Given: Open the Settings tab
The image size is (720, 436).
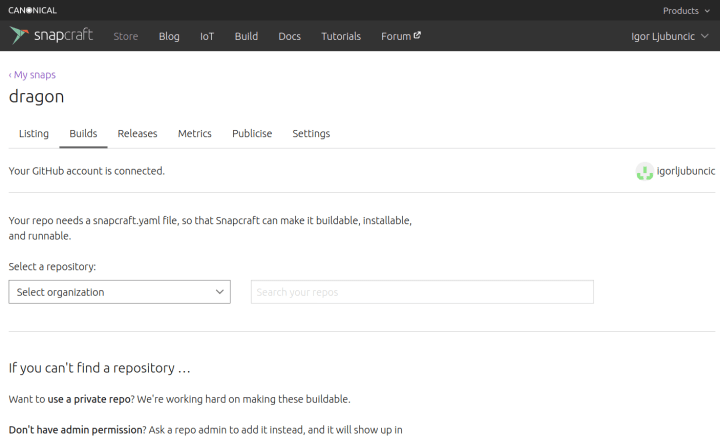Looking at the screenshot, I should point(311,134).
